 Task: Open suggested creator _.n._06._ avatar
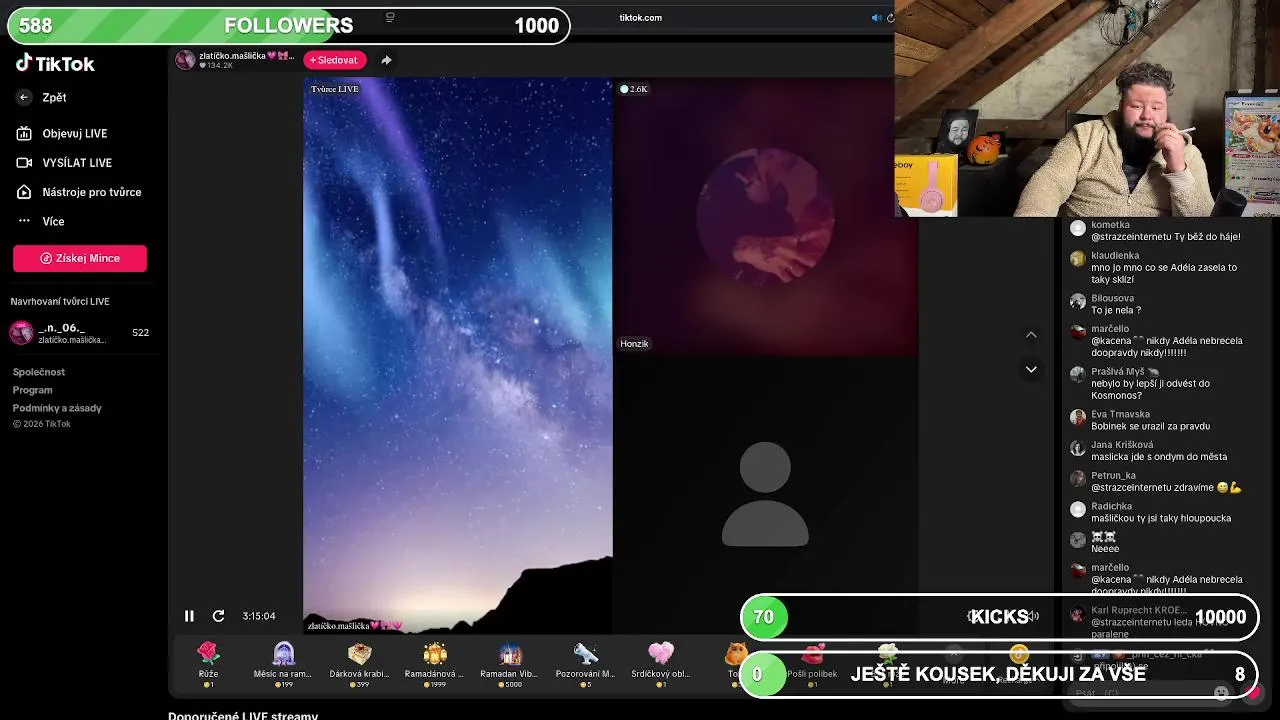pos(21,333)
